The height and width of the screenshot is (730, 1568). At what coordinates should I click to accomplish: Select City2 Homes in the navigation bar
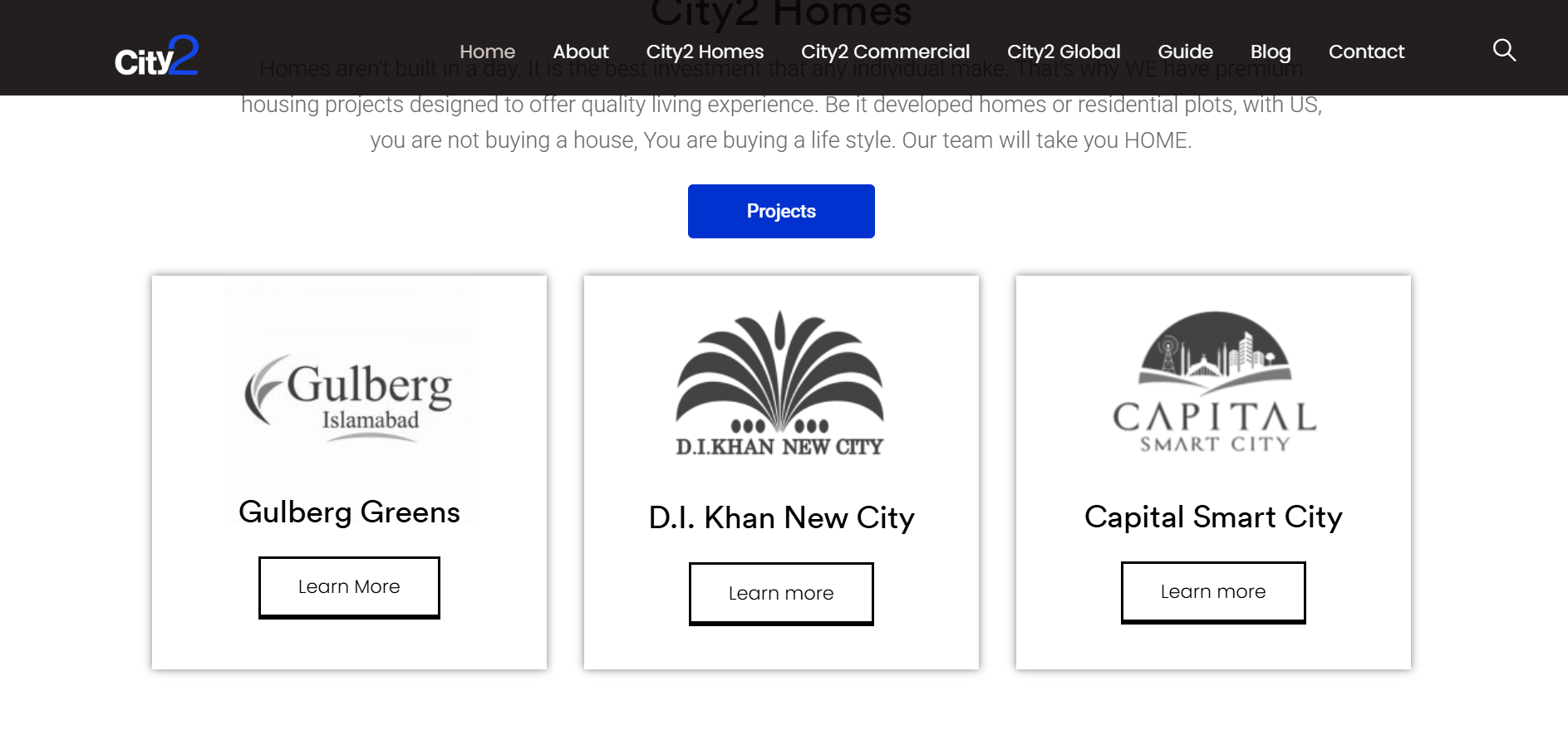(x=705, y=51)
